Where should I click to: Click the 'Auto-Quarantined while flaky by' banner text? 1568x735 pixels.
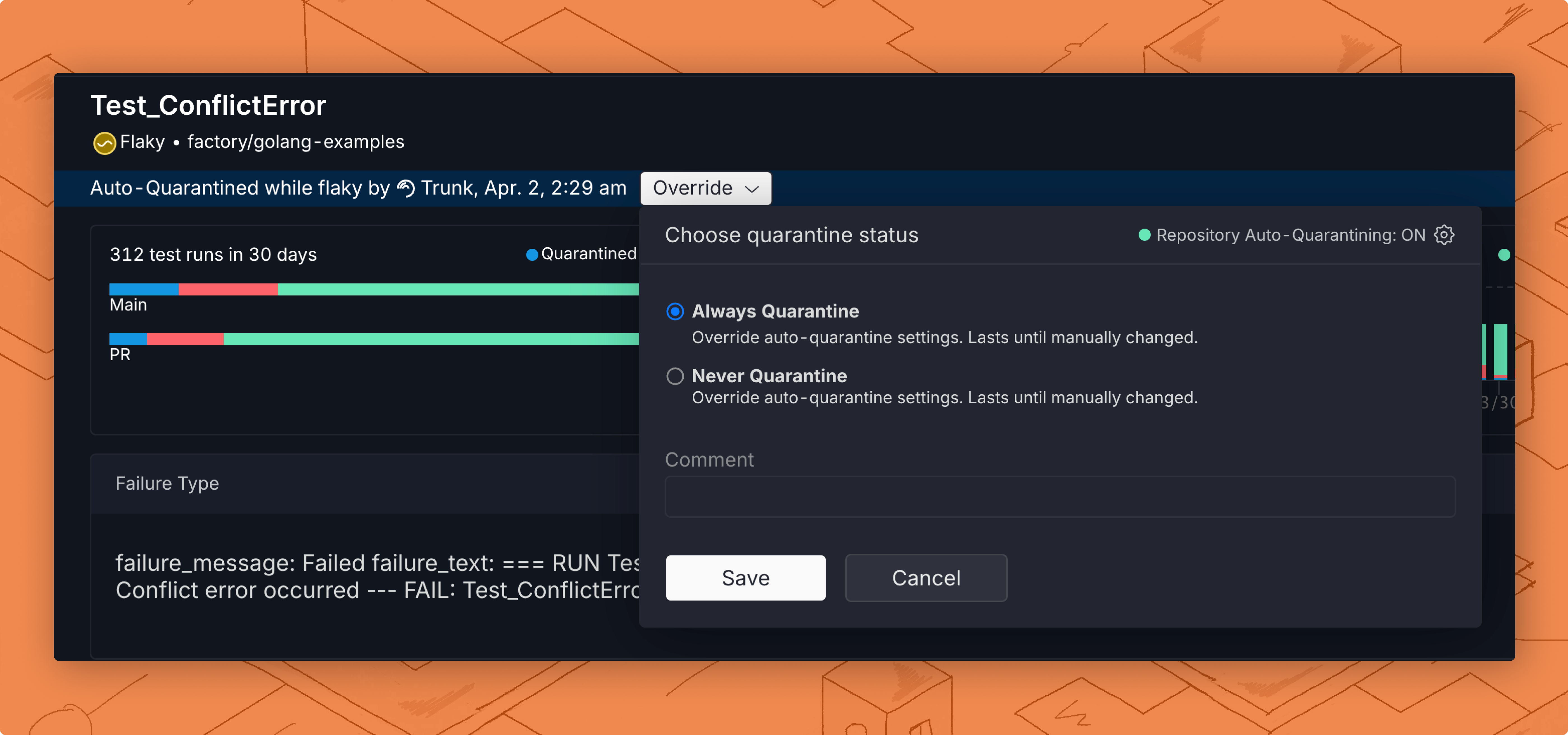coord(240,188)
